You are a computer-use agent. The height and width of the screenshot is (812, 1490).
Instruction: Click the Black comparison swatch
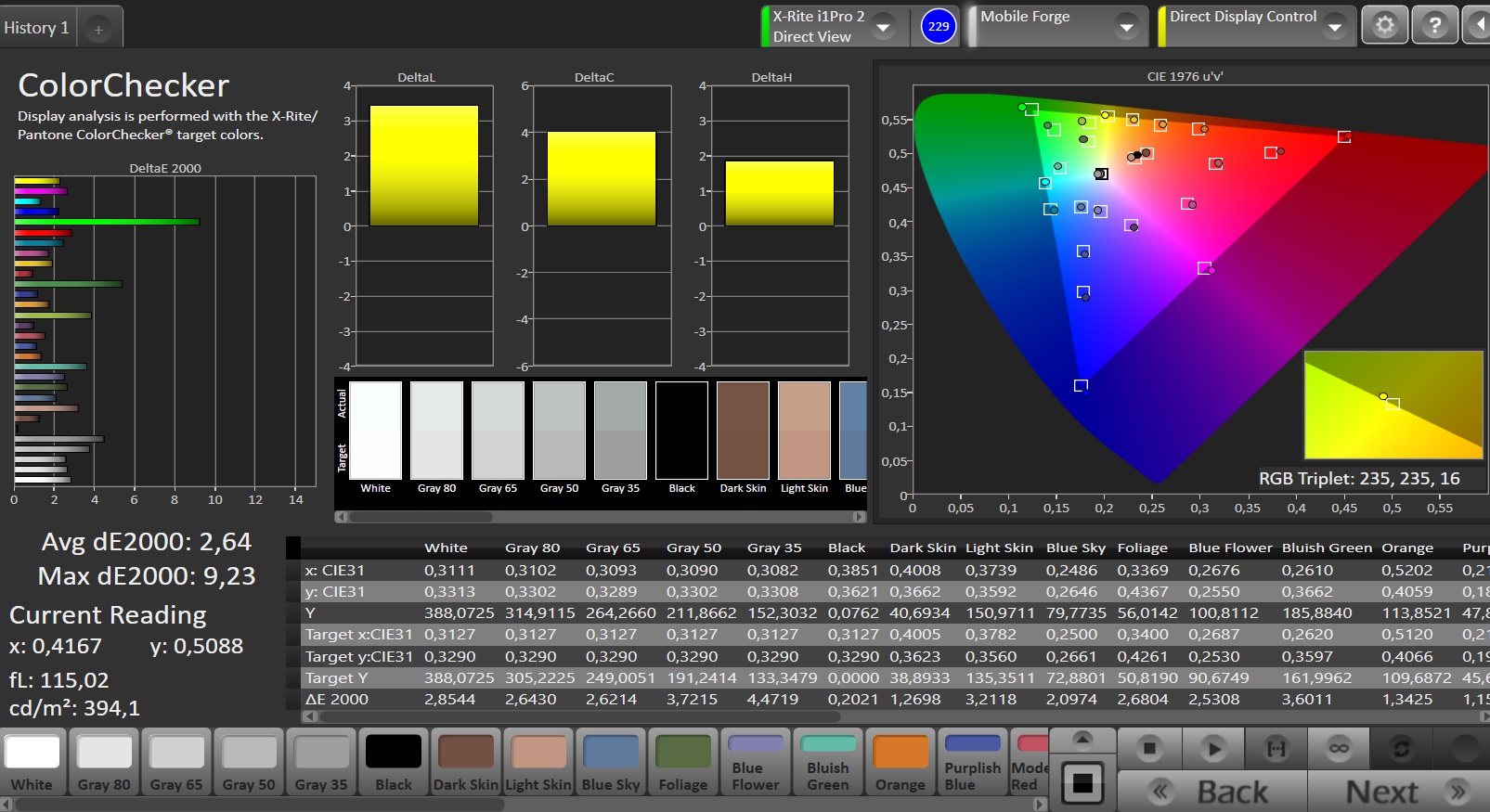[682, 431]
